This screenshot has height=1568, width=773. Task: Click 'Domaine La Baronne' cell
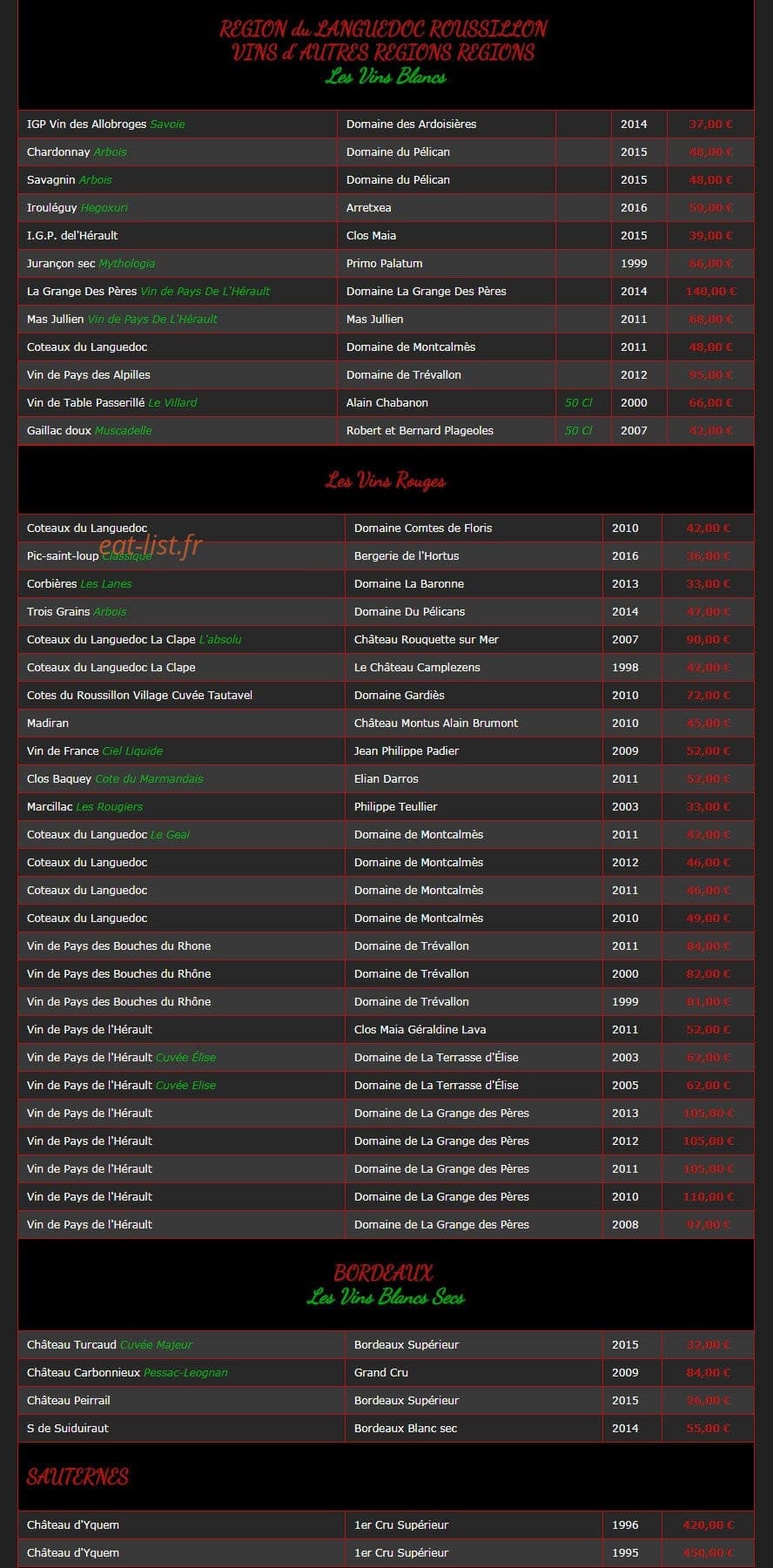click(x=409, y=583)
